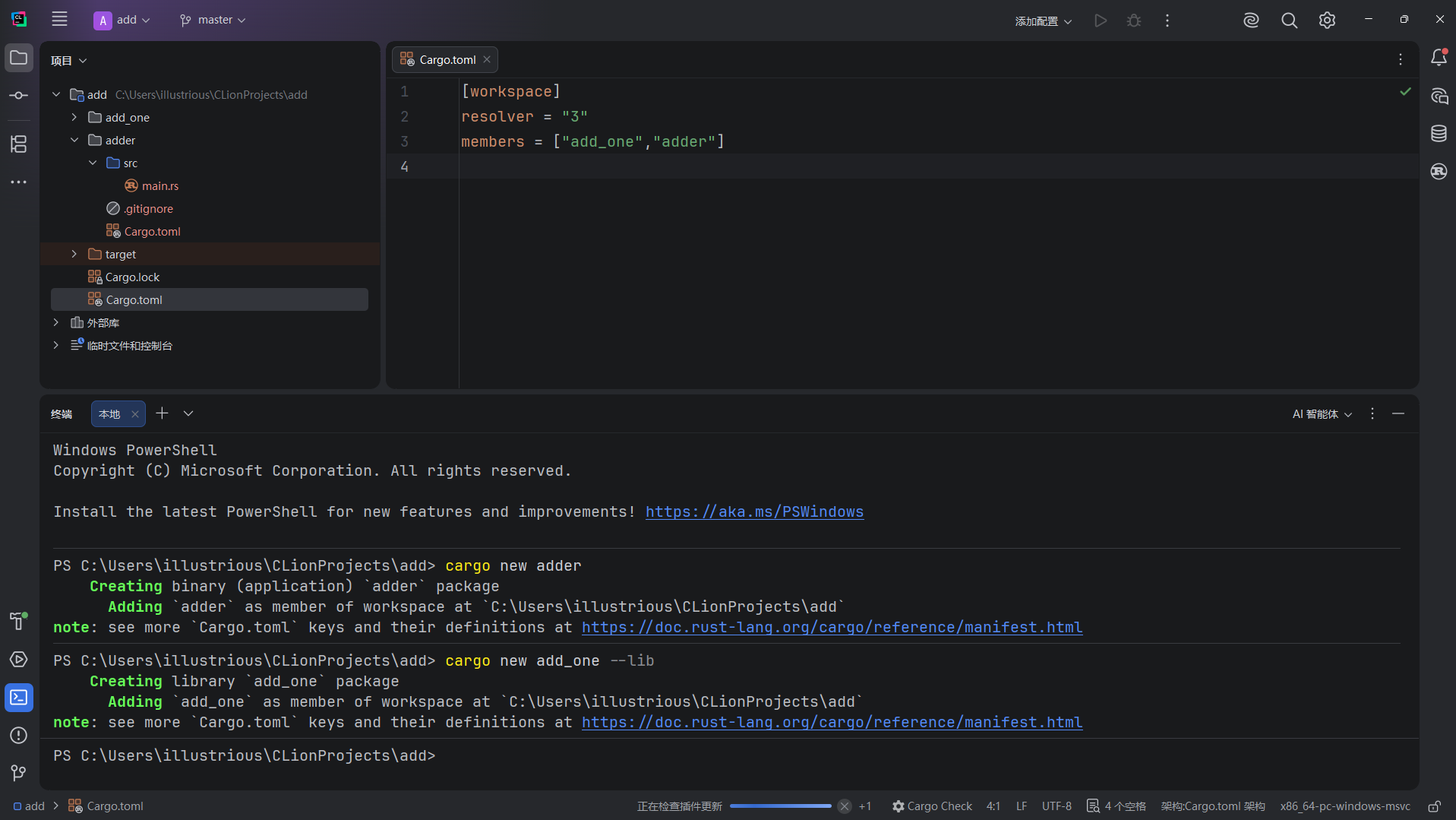Open the Database tool window
This screenshot has width=1456, height=820.
click(1439, 134)
